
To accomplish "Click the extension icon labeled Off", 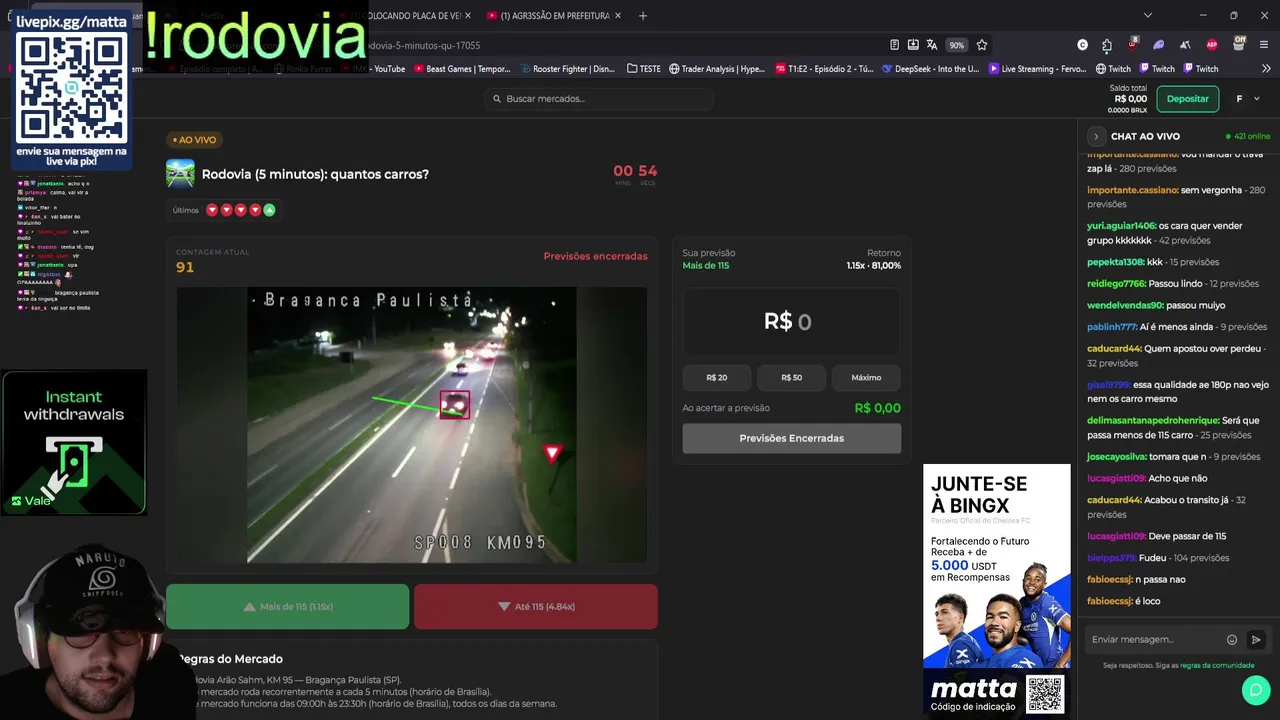I will (1239, 44).
